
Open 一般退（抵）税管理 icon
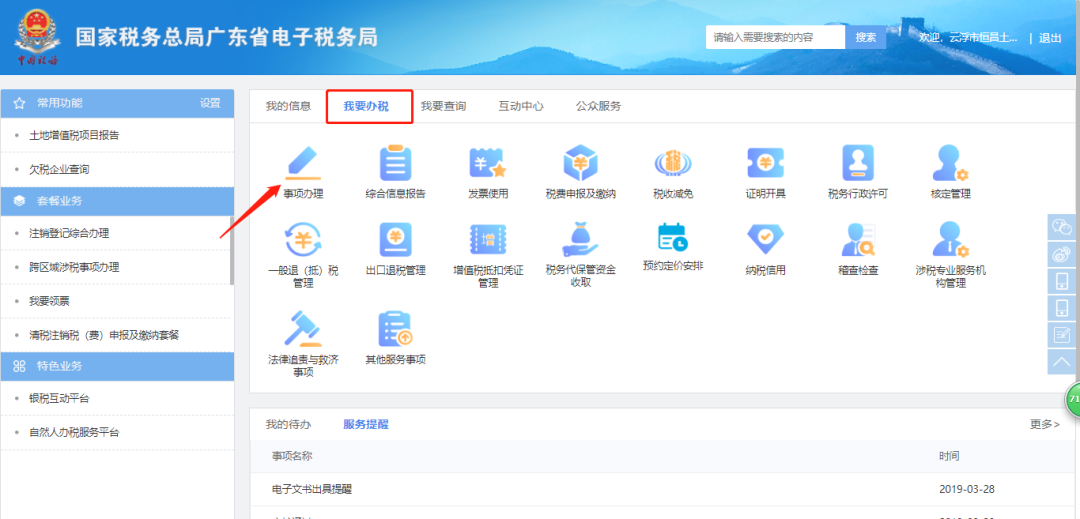303,240
